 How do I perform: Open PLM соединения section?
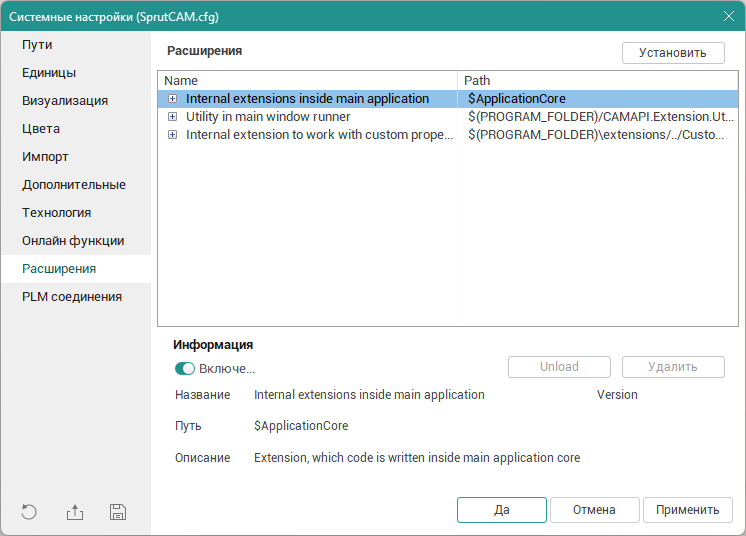(72, 297)
